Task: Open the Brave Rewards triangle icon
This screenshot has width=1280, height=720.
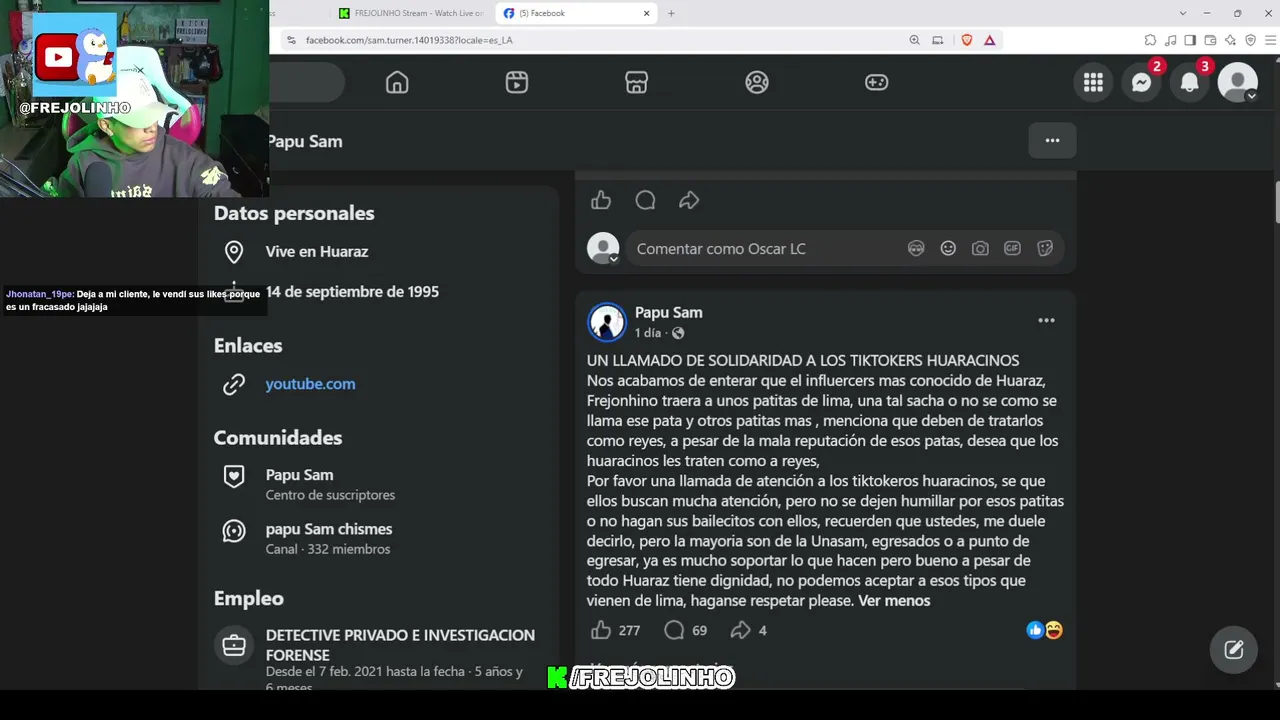Action: coord(990,40)
